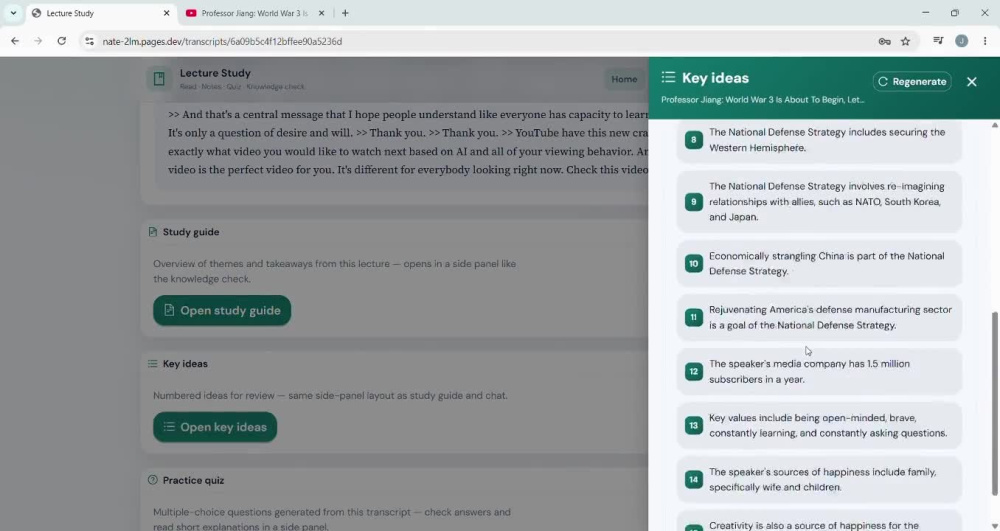
Task: Click the Key ideas panel list icon
Action: coord(668,77)
